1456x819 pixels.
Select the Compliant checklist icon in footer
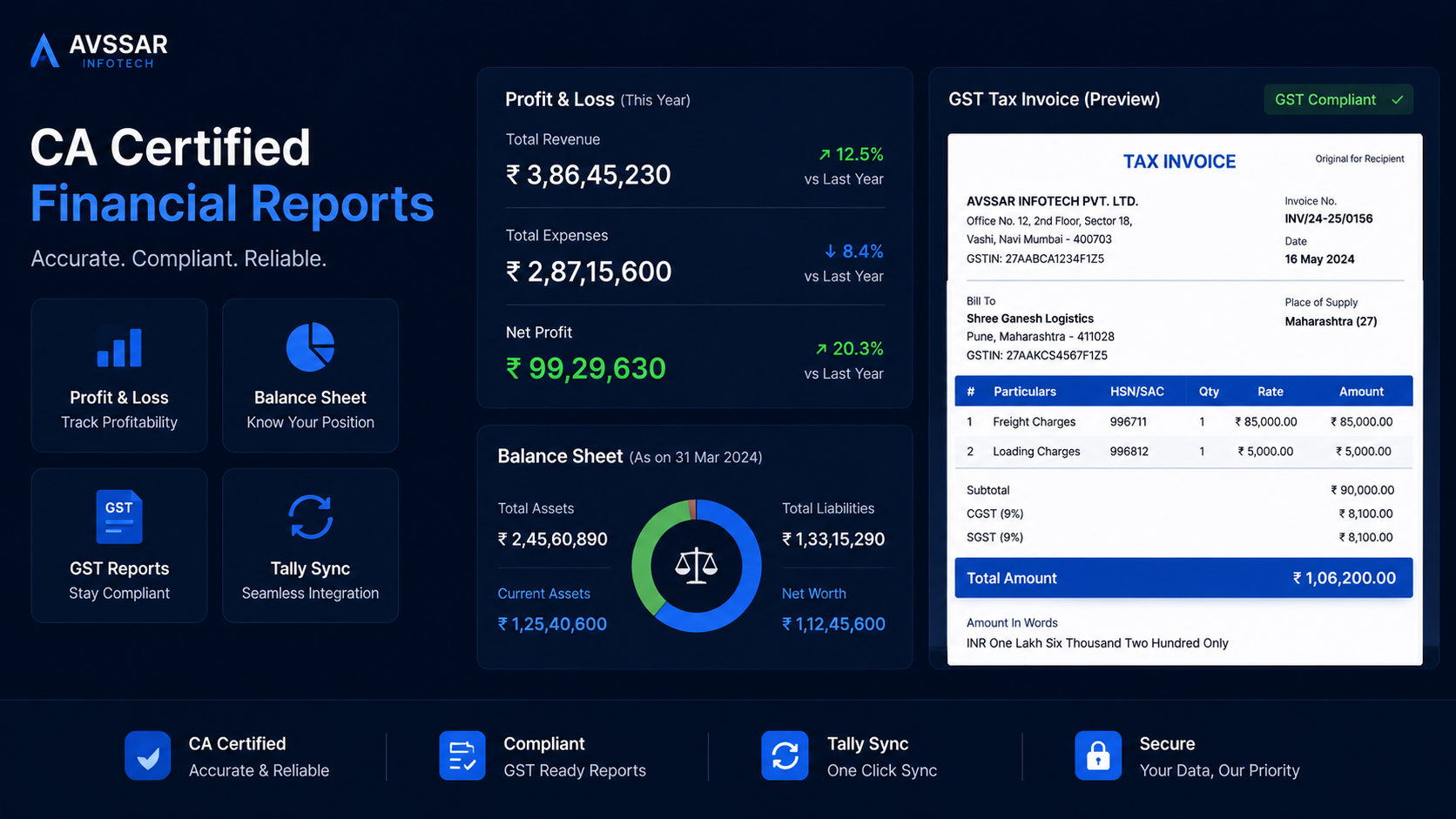[x=462, y=755]
